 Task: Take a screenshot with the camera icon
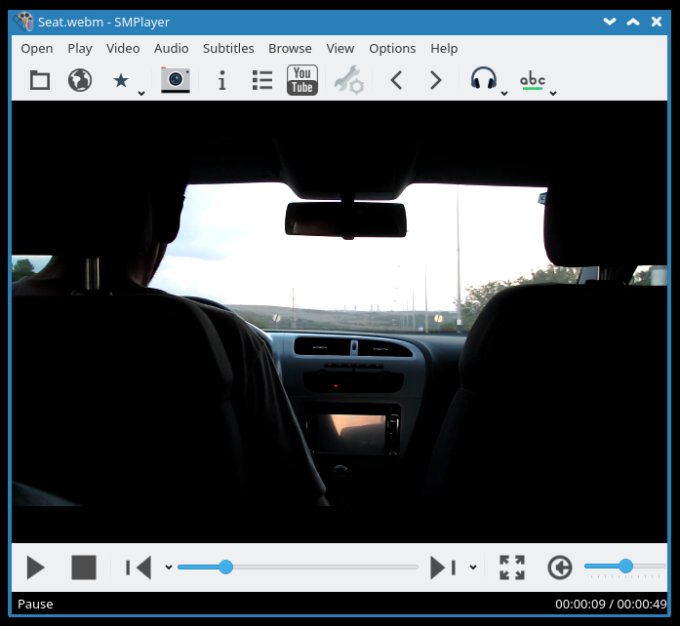pos(175,81)
